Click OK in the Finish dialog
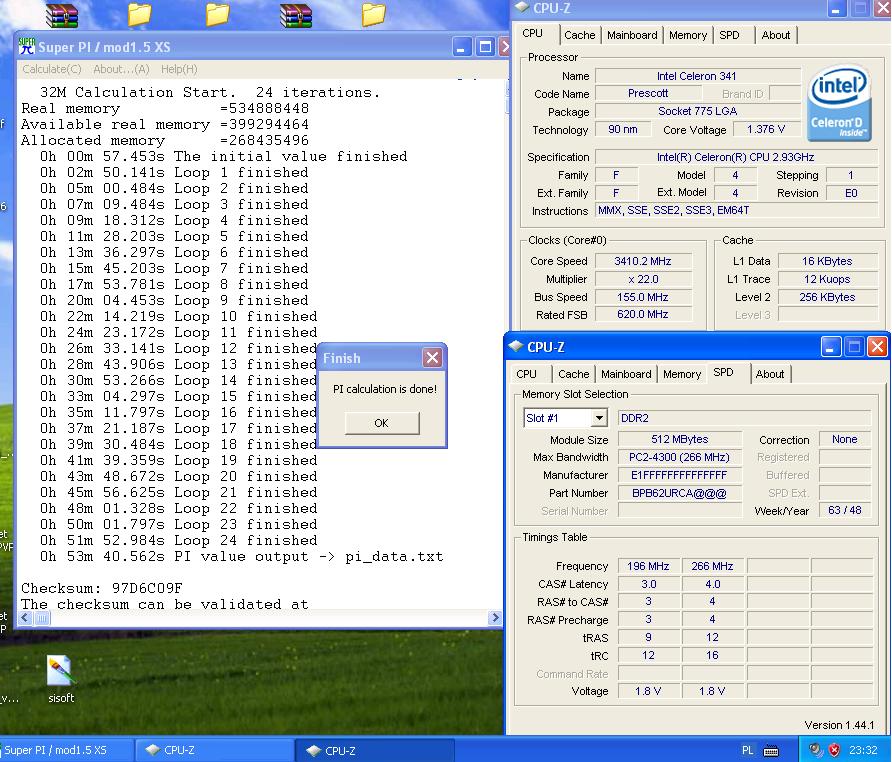Viewport: 892px width, 762px height. pyautogui.click(x=382, y=423)
